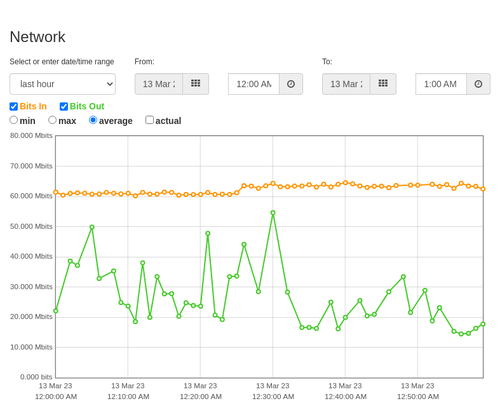Viewport: 500px width, 403px height.
Task: Click the 'Select or enter date/time range' label
Action: pyautogui.click(x=62, y=62)
